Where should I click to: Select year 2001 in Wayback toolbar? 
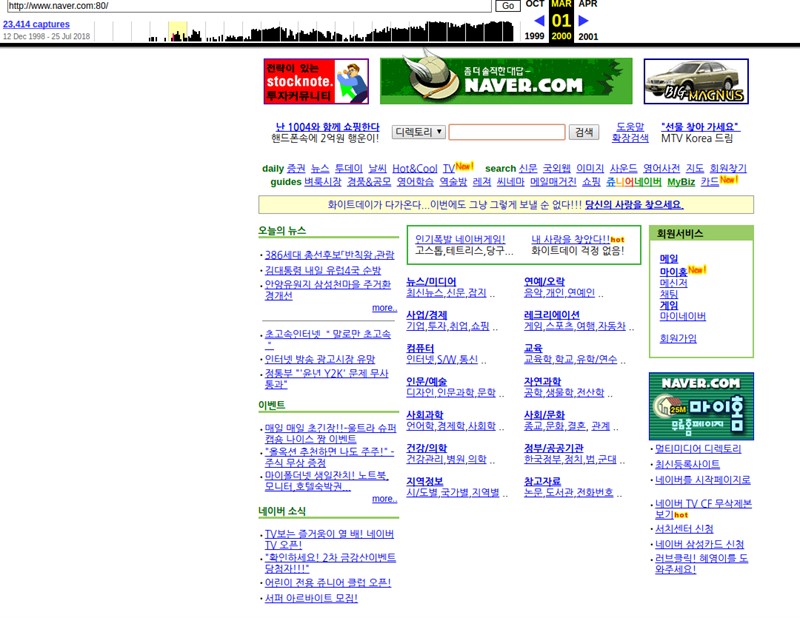point(588,36)
